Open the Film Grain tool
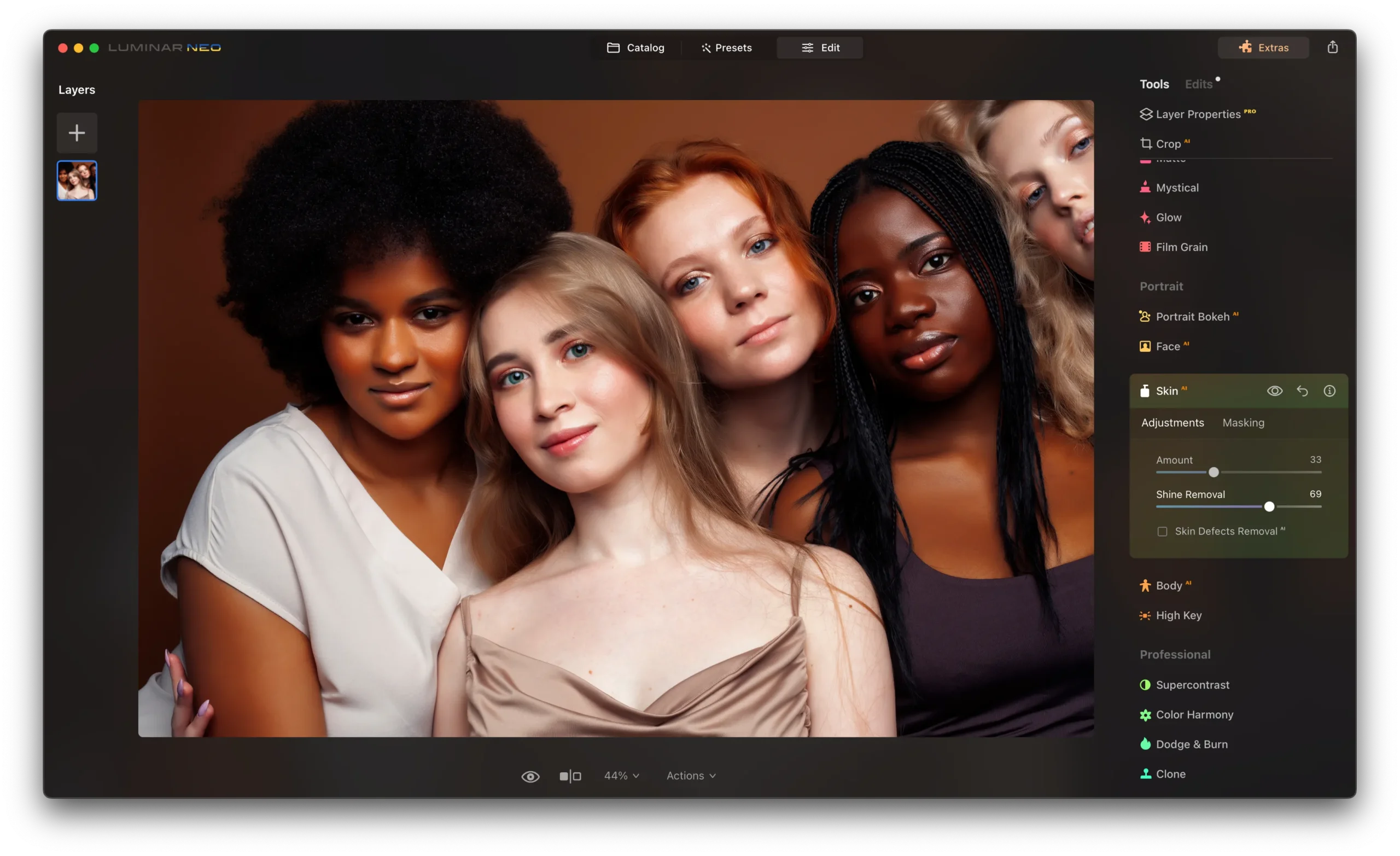 click(1182, 247)
